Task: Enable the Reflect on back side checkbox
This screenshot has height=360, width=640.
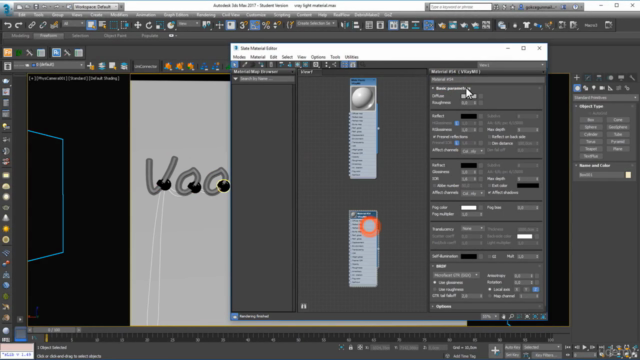Action: [490, 137]
